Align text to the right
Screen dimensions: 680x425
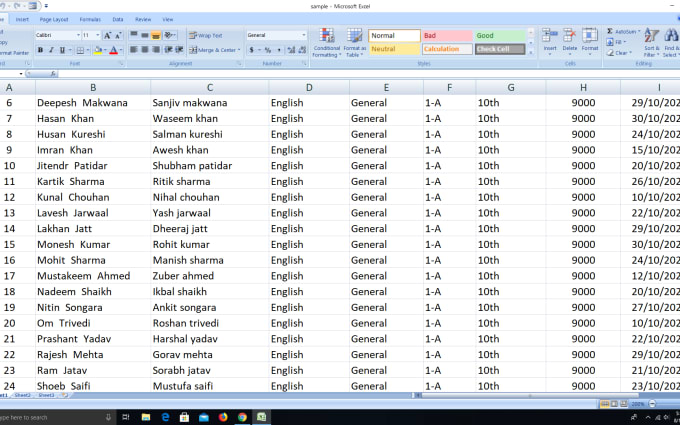[156, 50]
